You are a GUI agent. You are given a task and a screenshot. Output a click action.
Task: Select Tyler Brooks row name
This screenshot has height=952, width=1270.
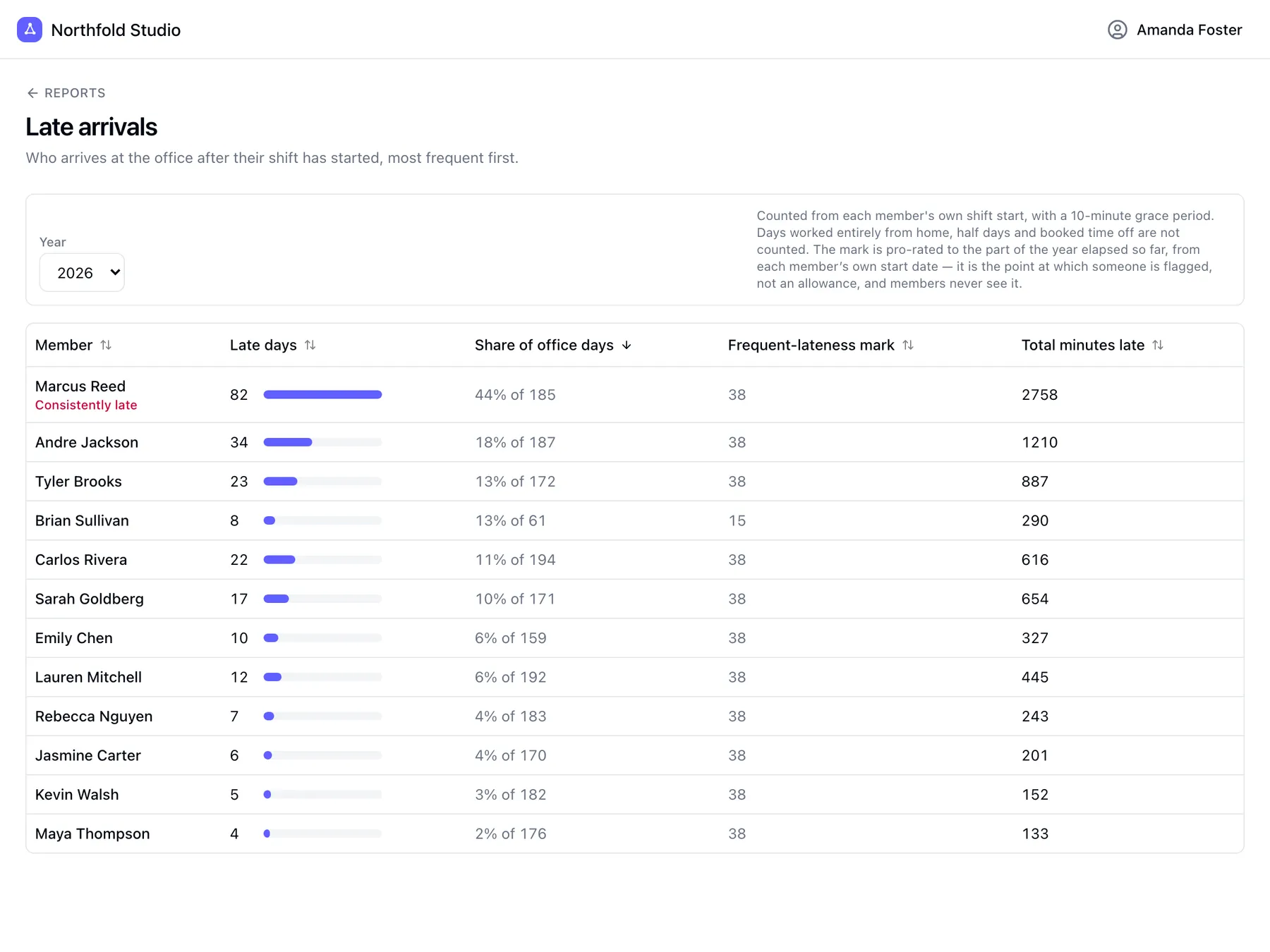pyautogui.click(x=78, y=482)
